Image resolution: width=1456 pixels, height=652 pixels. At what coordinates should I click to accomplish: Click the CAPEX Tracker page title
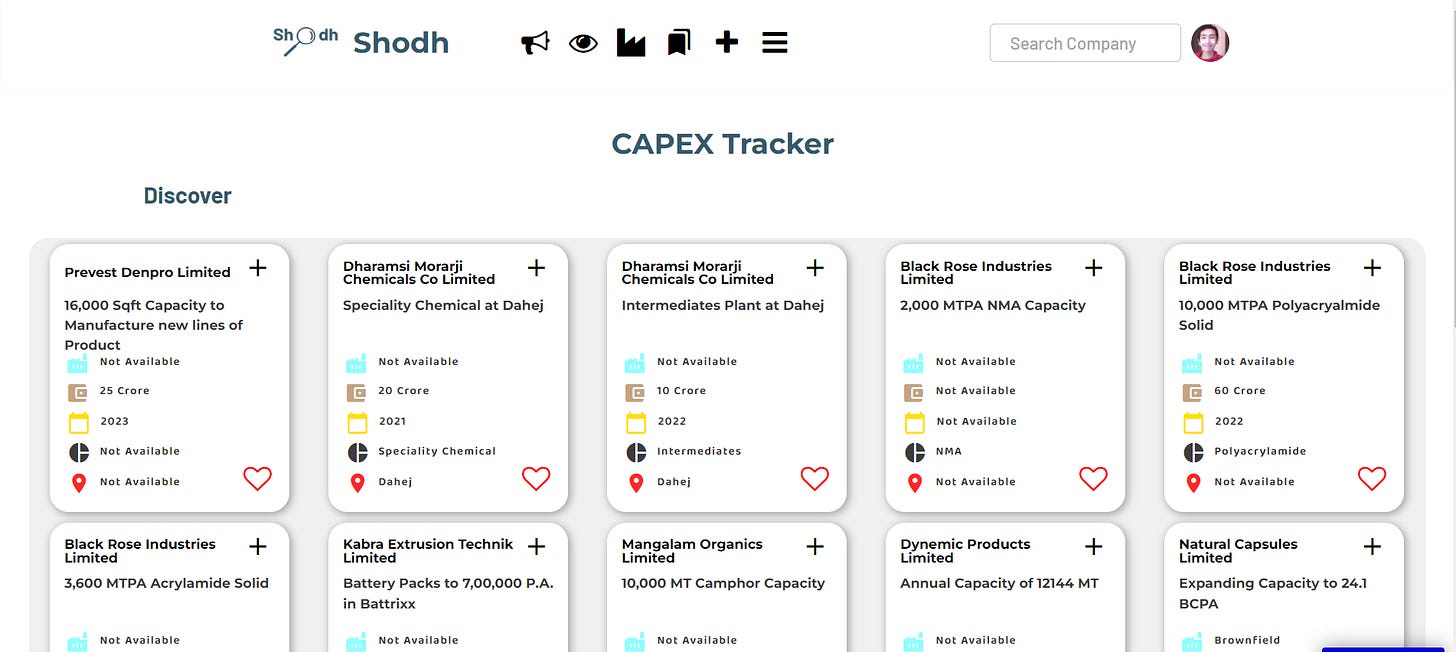[x=722, y=144]
